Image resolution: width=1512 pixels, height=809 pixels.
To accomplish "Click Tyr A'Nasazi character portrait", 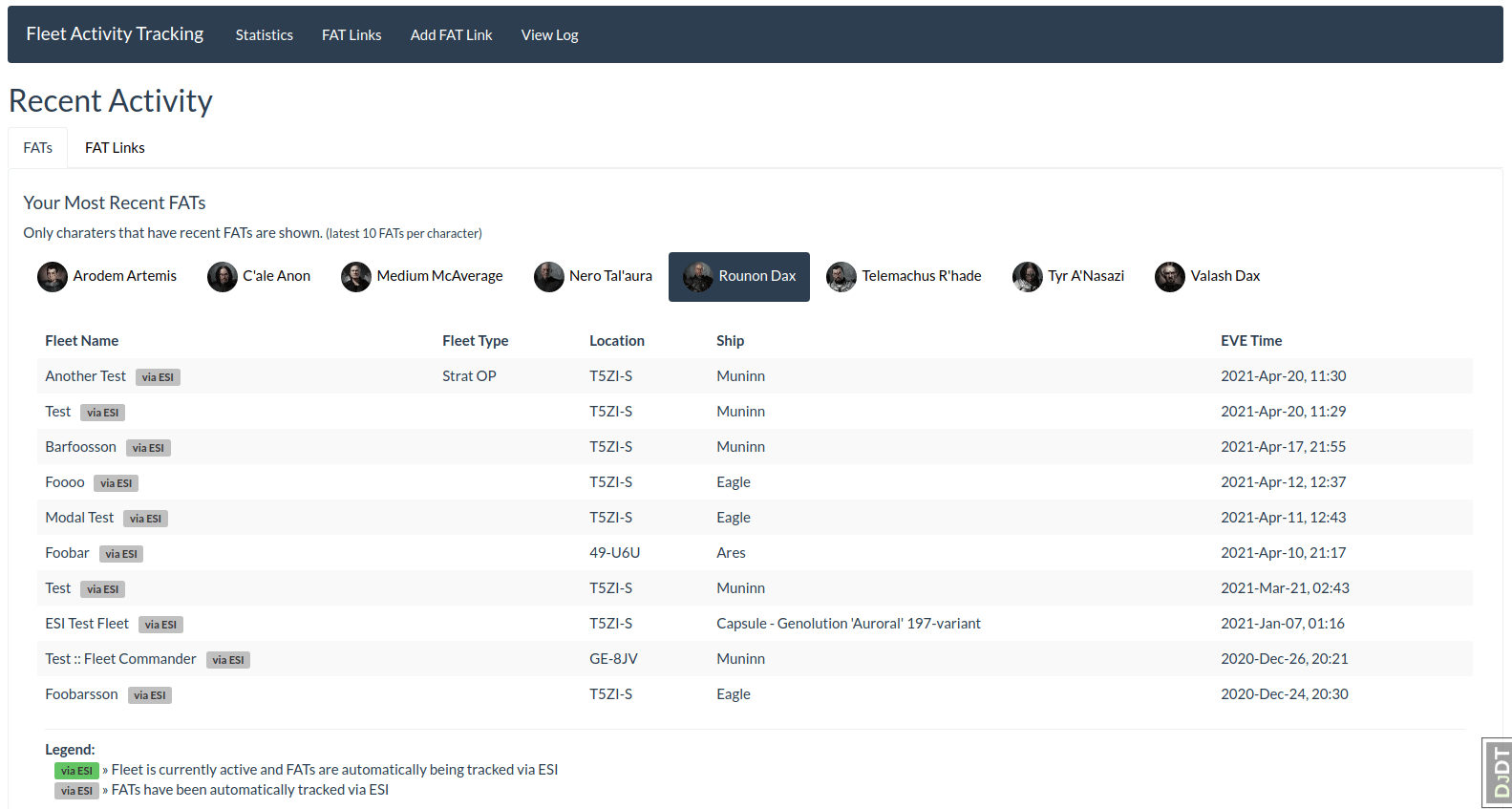I will tap(1028, 277).
